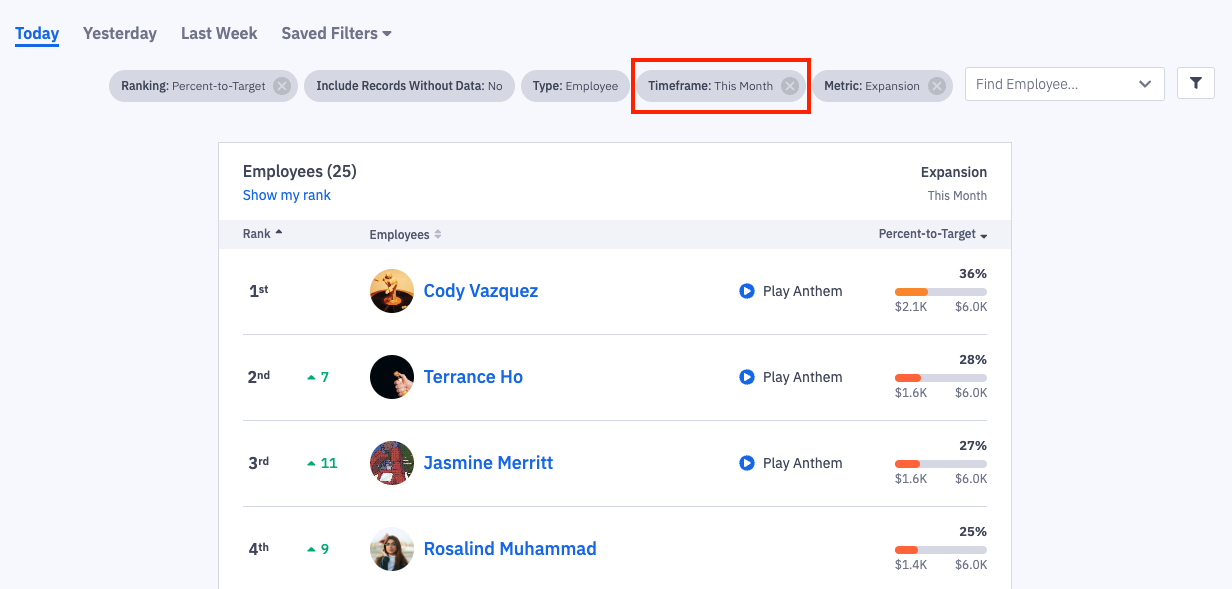Click Rosalind Muhammad's profile photo

392,549
